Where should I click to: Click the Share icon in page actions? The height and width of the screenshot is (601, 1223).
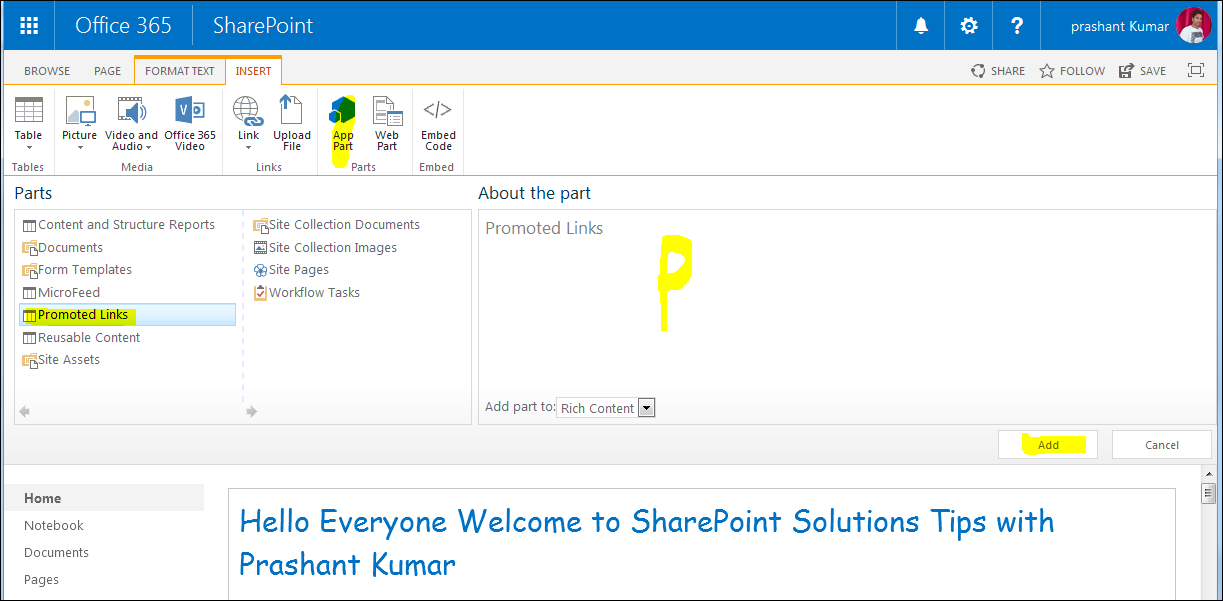point(978,71)
